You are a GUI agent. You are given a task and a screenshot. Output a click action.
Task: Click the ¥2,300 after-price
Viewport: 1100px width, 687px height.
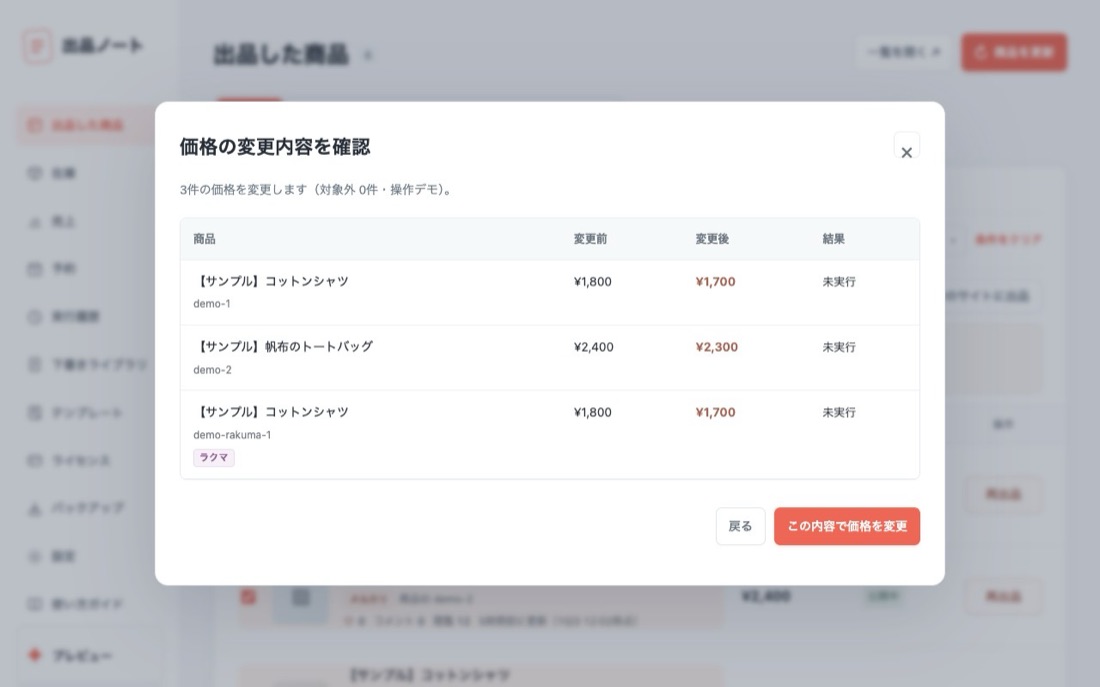[x=716, y=347]
